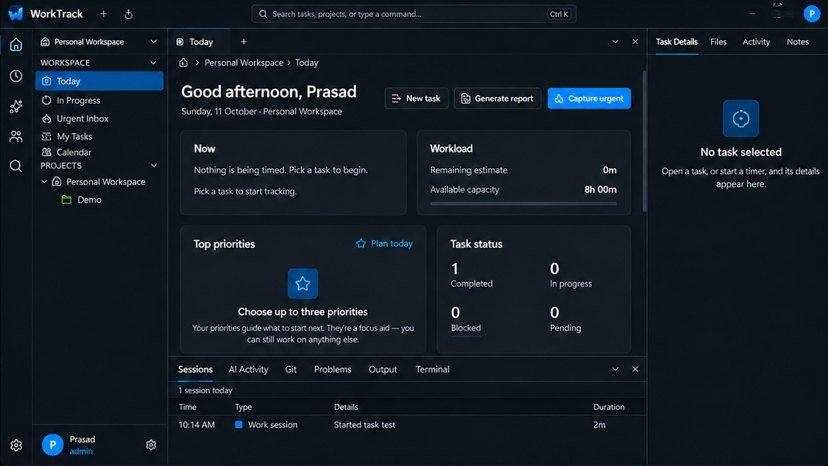Open the AI sparkle icon in the activity bar

(x=16, y=106)
